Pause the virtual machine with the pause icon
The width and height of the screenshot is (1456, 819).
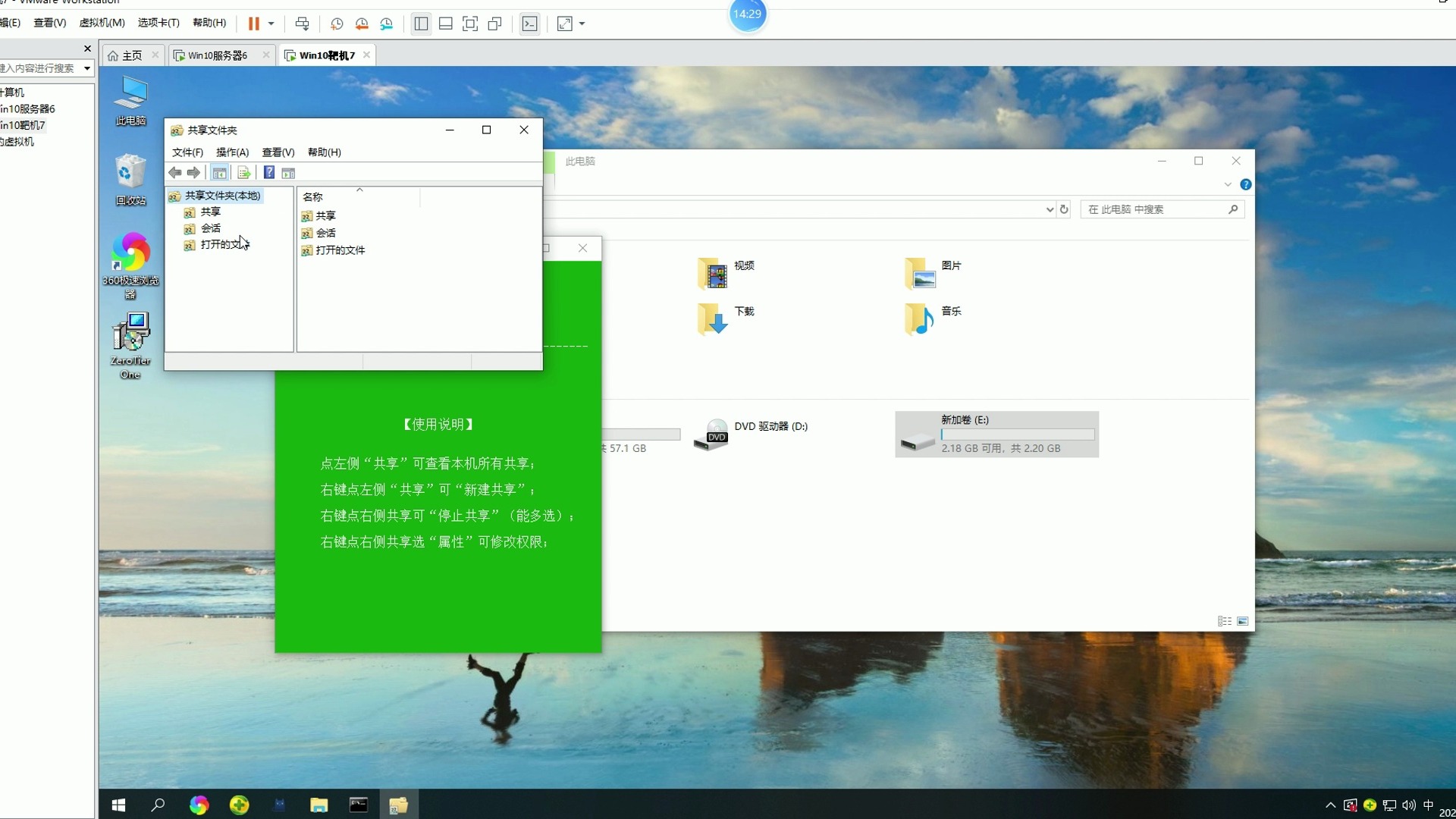[x=253, y=24]
